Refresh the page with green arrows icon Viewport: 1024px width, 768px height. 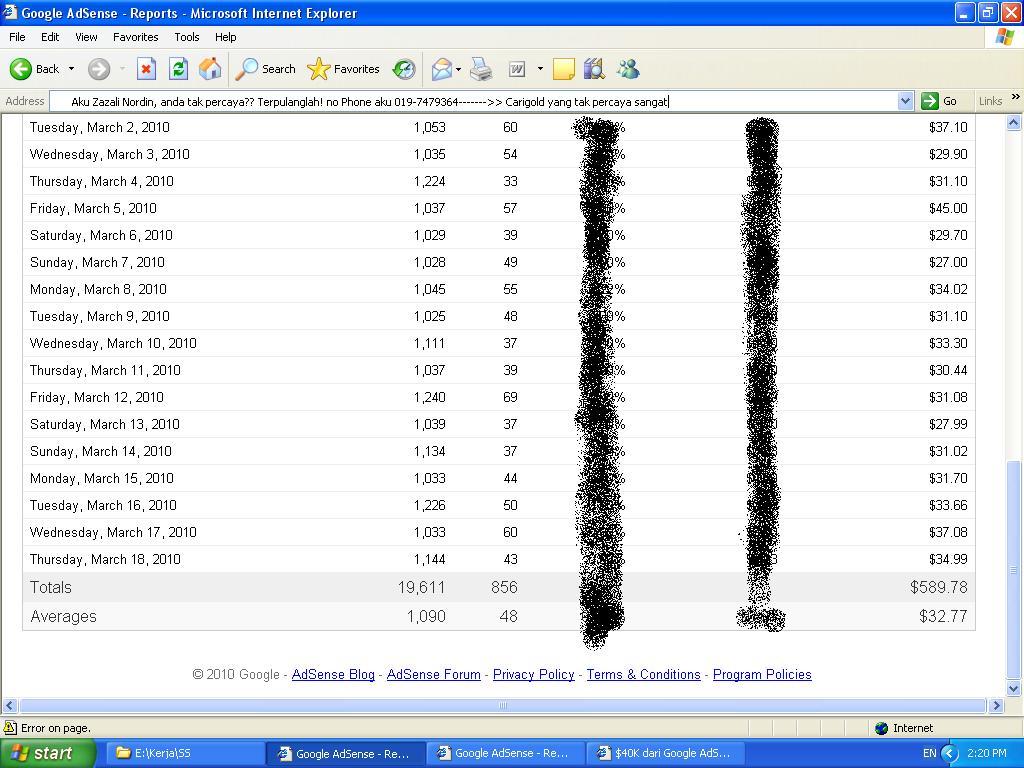pos(178,69)
